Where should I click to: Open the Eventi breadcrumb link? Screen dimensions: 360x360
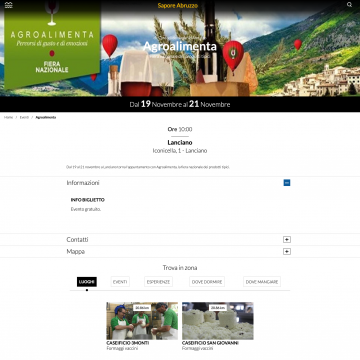point(24,117)
